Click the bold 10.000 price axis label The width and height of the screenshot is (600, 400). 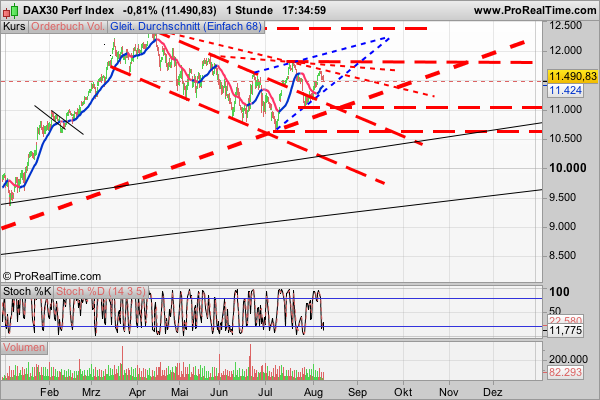(567, 168)
